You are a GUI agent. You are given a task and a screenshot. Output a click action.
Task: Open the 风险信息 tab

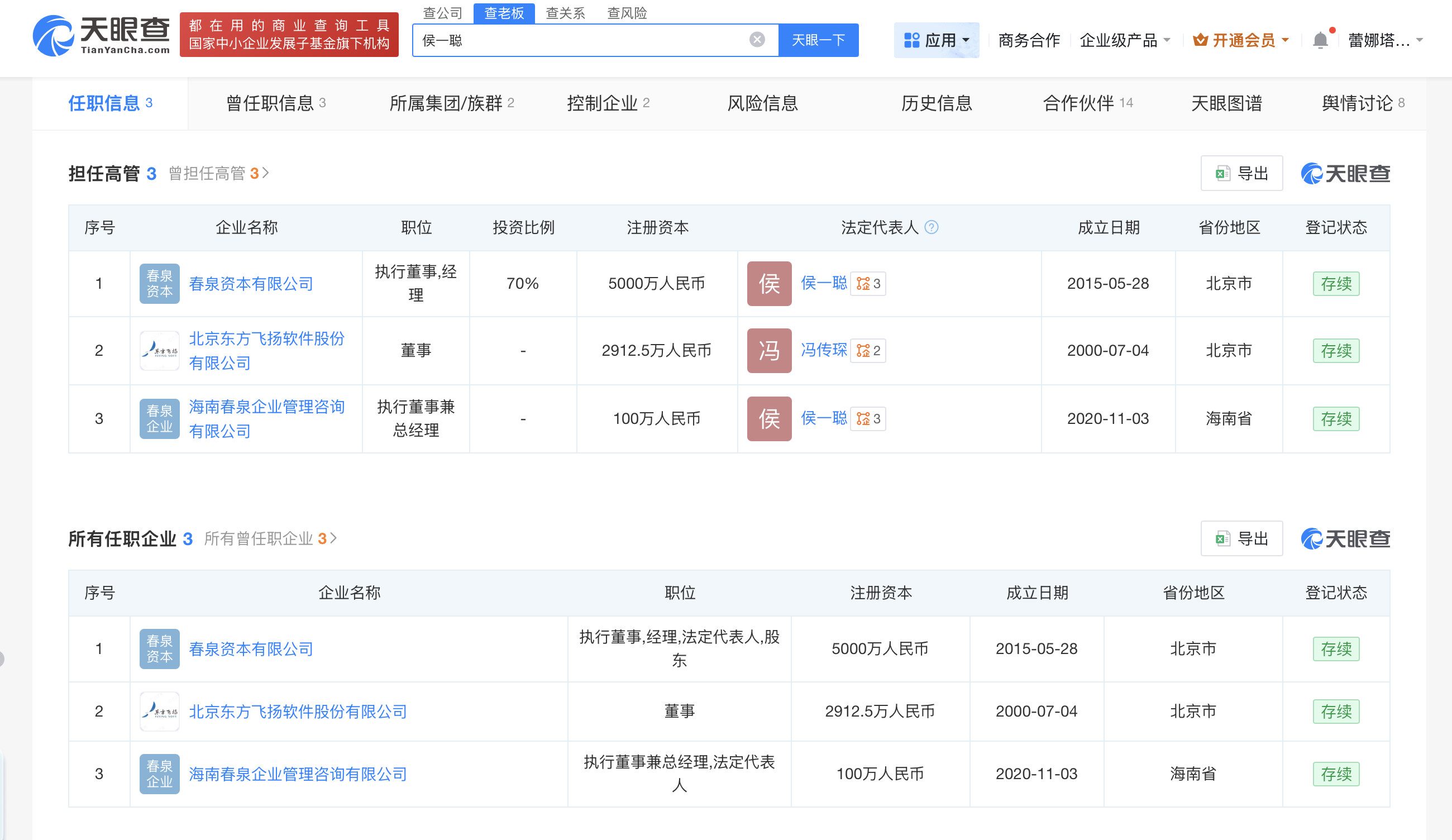pyautogui.click(x=762, y=104)
